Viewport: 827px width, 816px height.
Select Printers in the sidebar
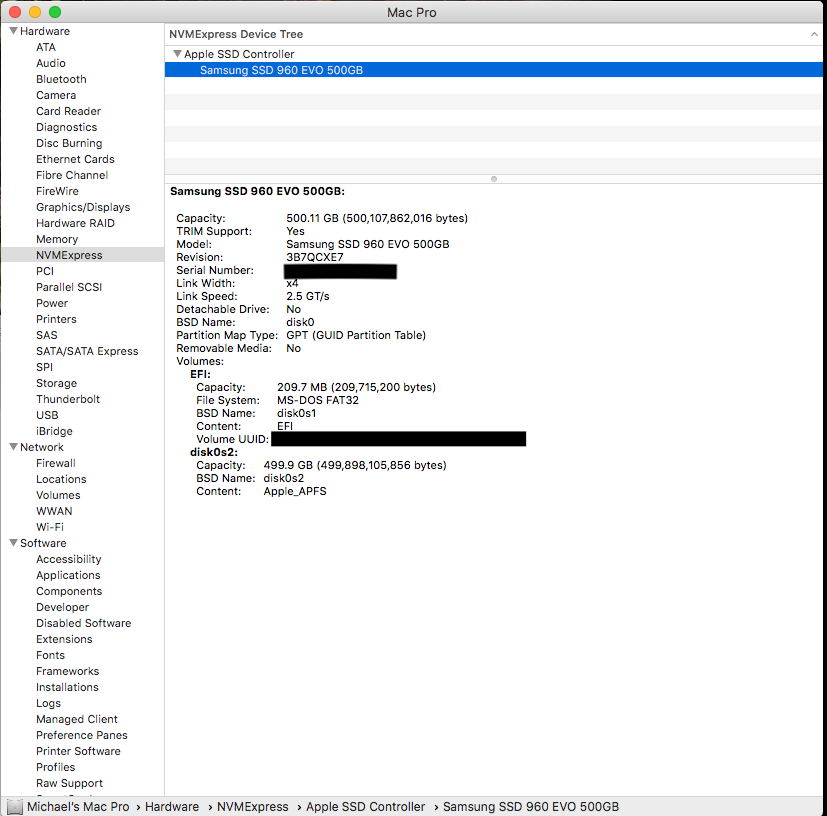[x=56, y=319]
